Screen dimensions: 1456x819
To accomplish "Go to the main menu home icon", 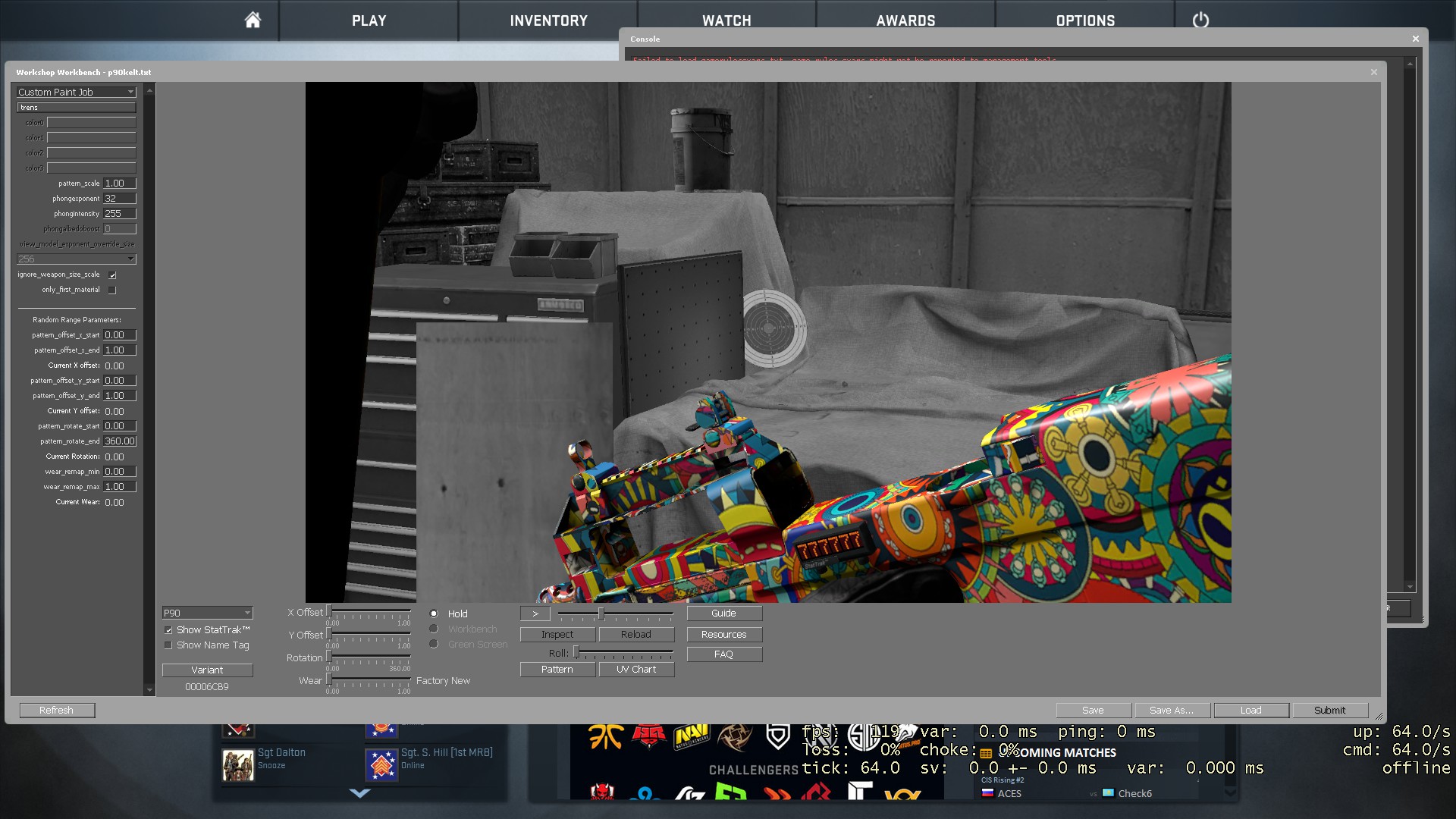I will (x=253, y=20).
